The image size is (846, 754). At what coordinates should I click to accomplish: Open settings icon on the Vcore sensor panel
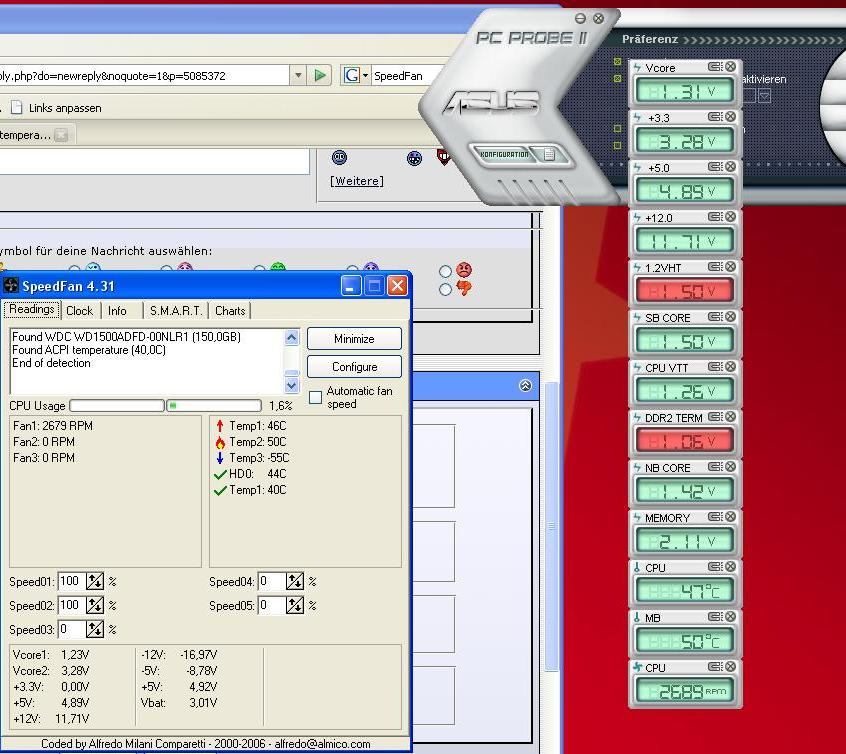click(715, 67)
